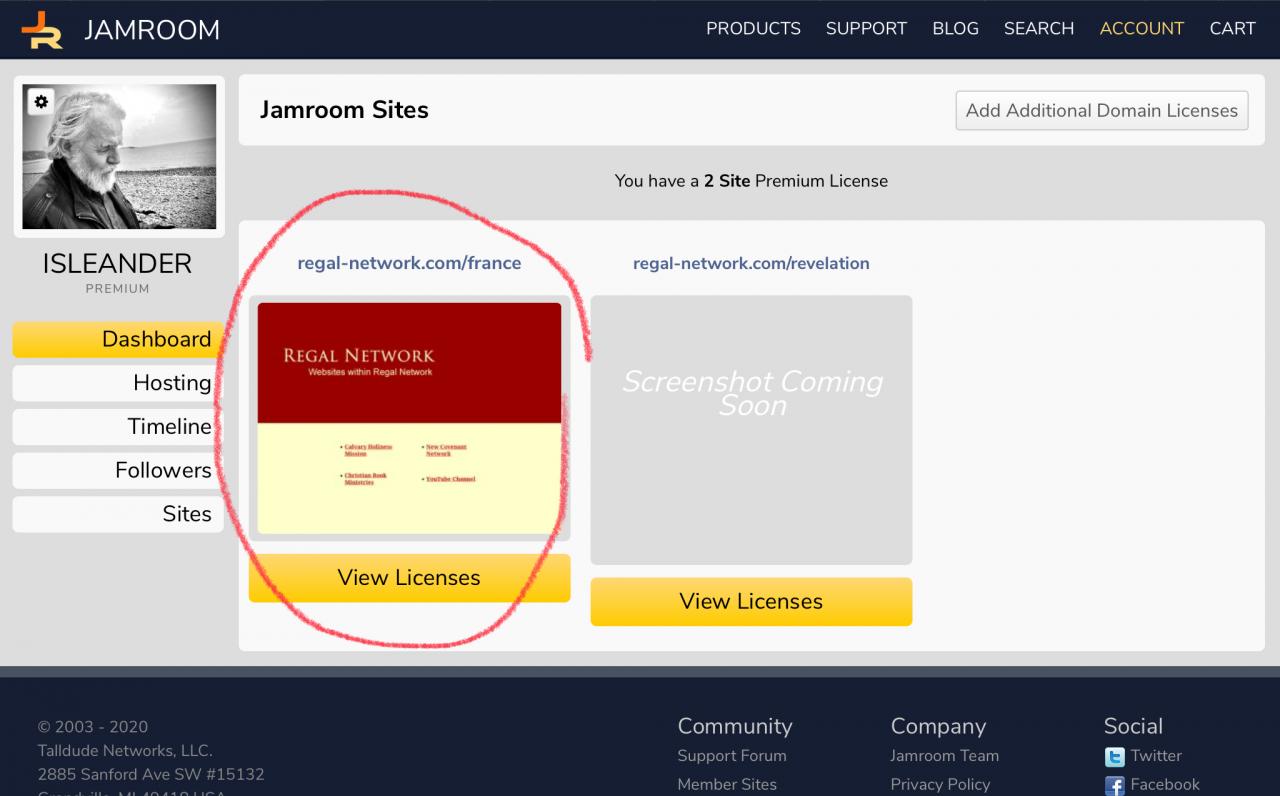Open Support Forum footer link
This screenshot has height=796, width=1280.
pos(732,756)
